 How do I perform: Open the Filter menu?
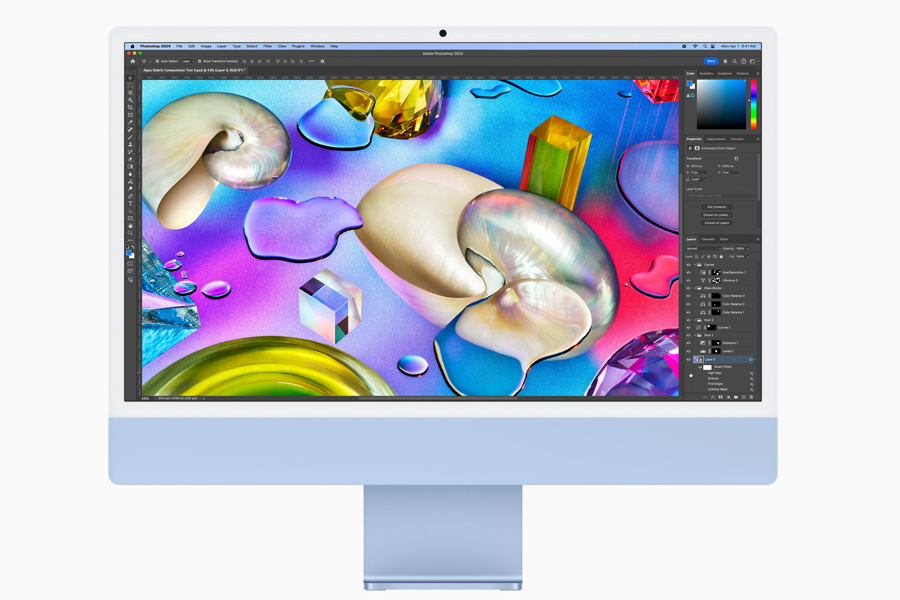[267, 47]
